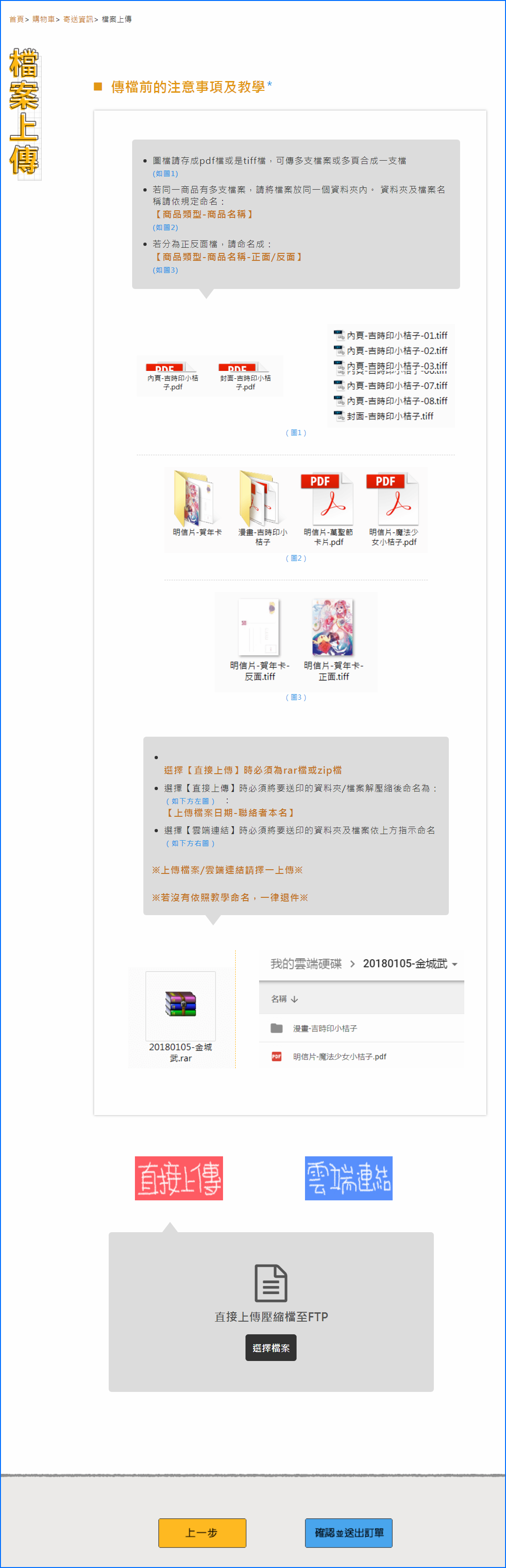Click the 明信片-賀年卡 folder icon

194,498
